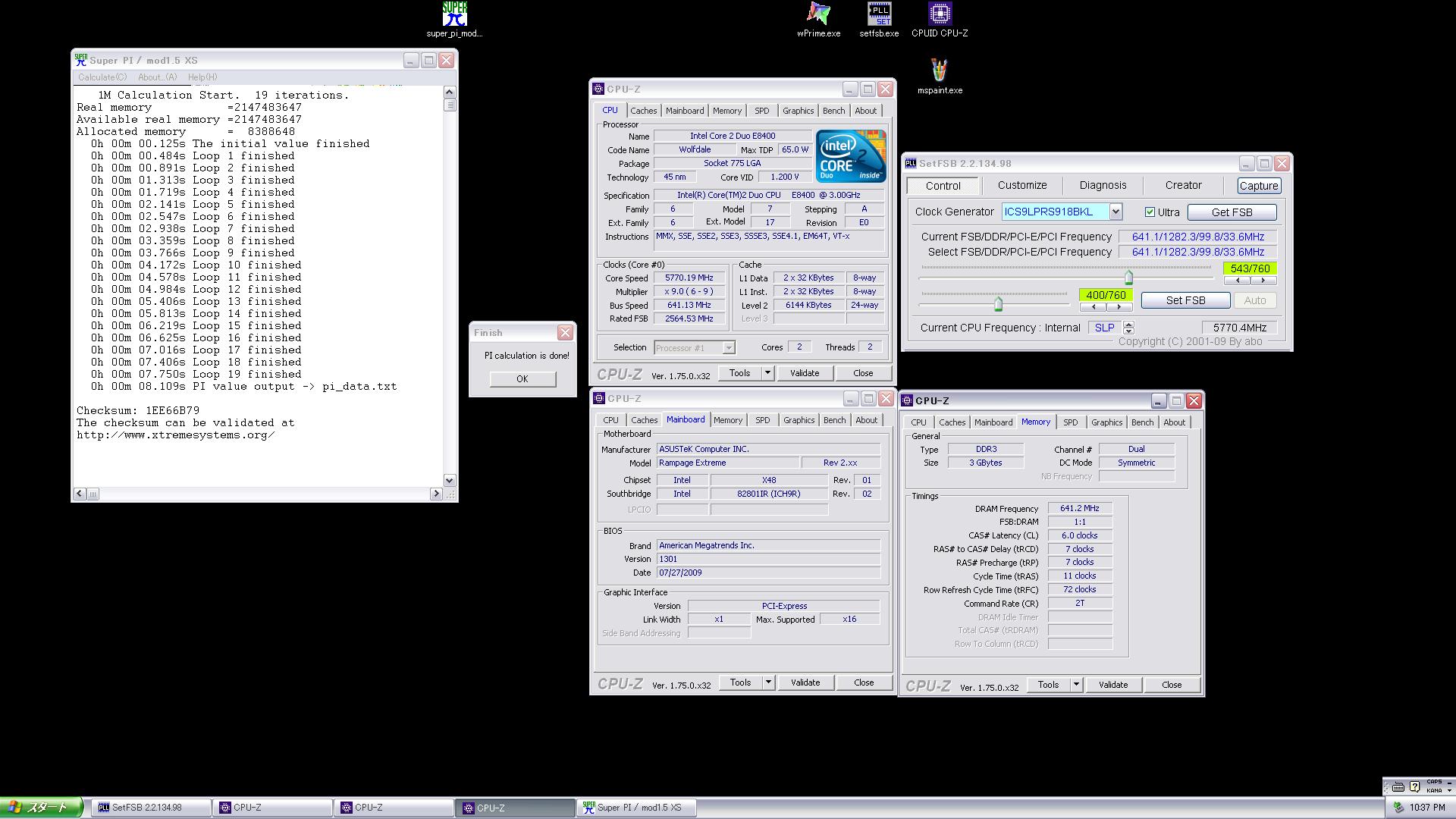Open Tools dropdown arrow in Mainboard window

[x=768, y=682]
